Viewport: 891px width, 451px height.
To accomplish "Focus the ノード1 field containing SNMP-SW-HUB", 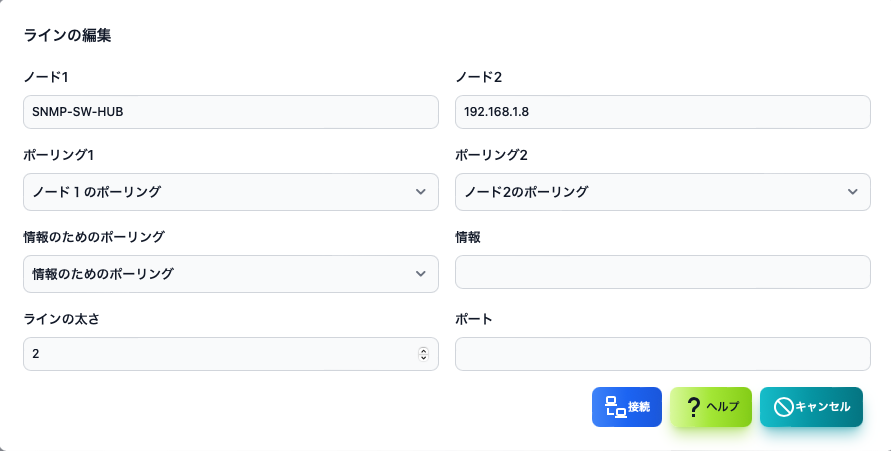I will (231, 112).
